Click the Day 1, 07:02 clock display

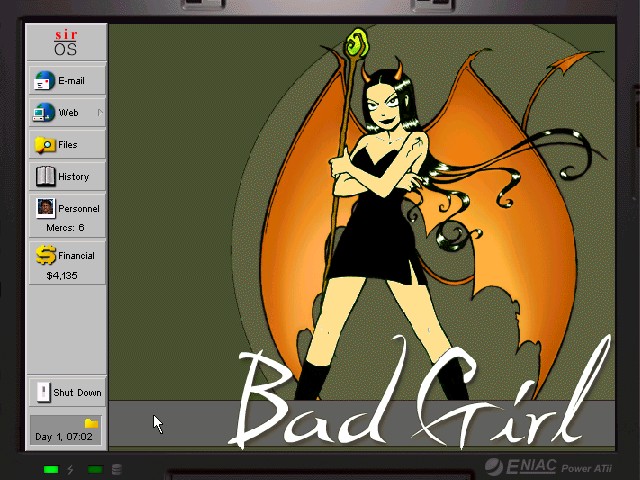(64, 437)
